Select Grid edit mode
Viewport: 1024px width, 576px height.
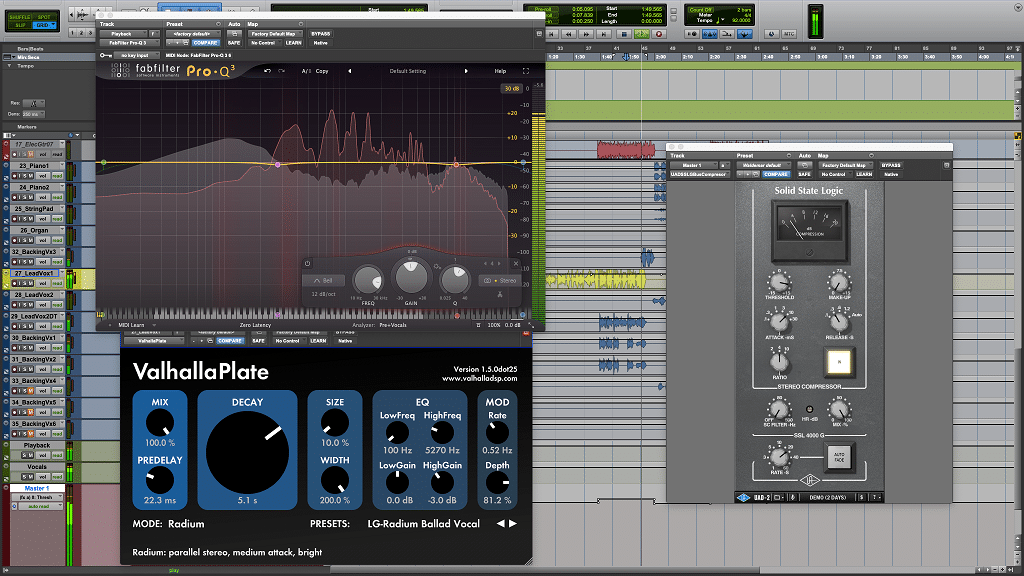(x=42, y=25)
